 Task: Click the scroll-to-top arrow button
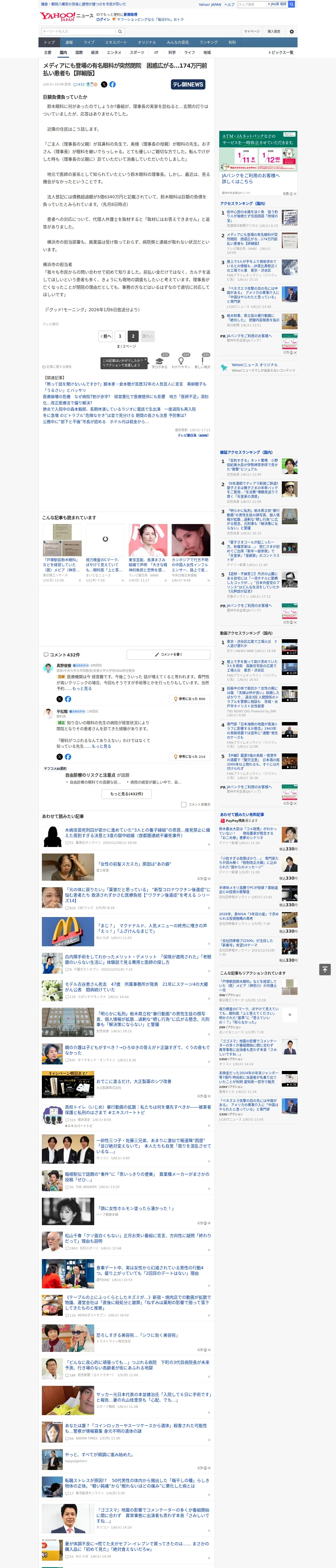pos(325,969)
